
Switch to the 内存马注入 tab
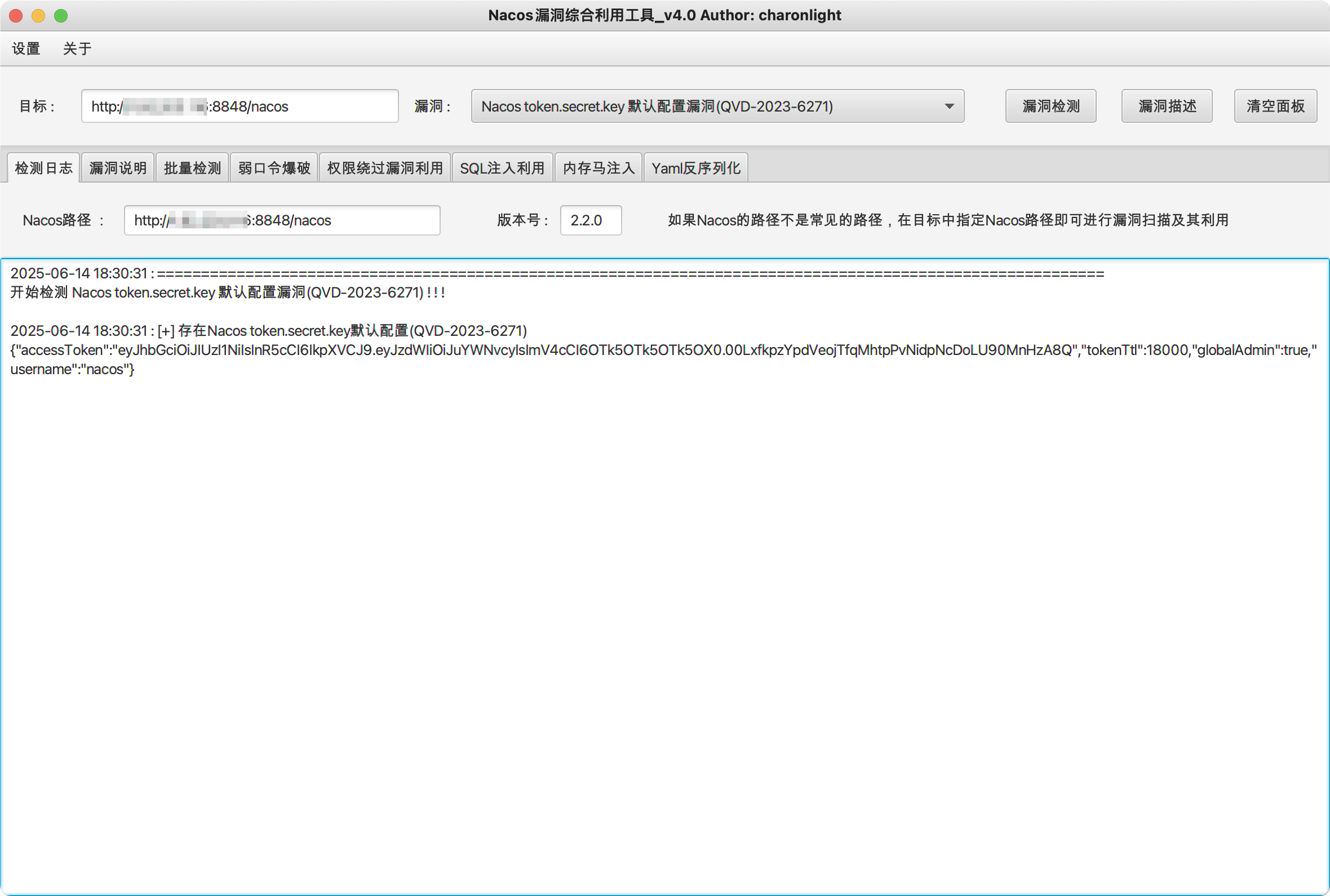click(598, 168)
